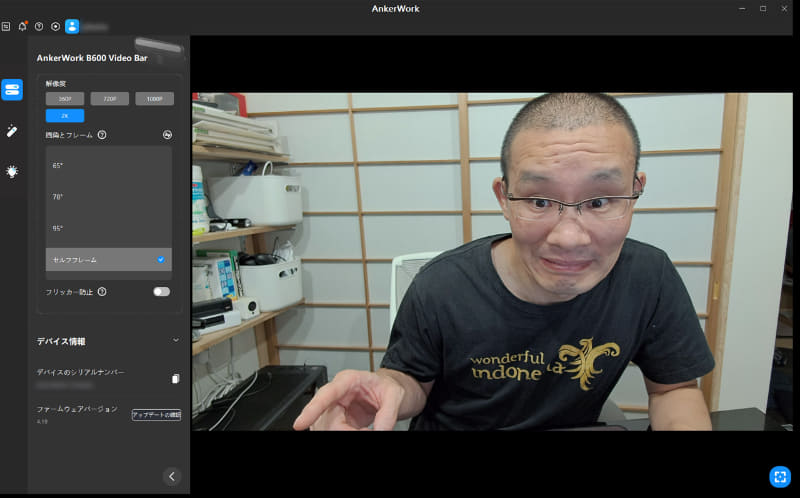Open the notifications bell

(x=22, y=27)
